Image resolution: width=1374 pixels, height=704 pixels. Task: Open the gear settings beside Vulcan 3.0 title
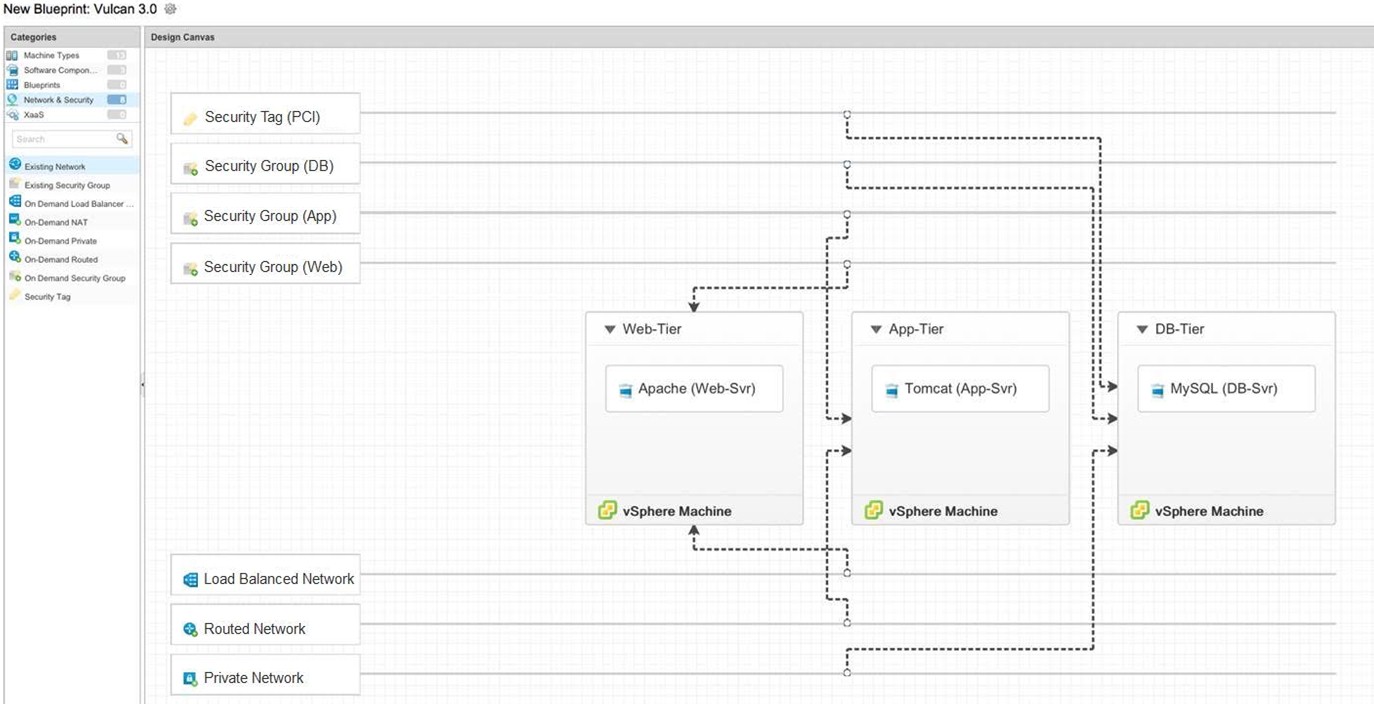point(170,10)
